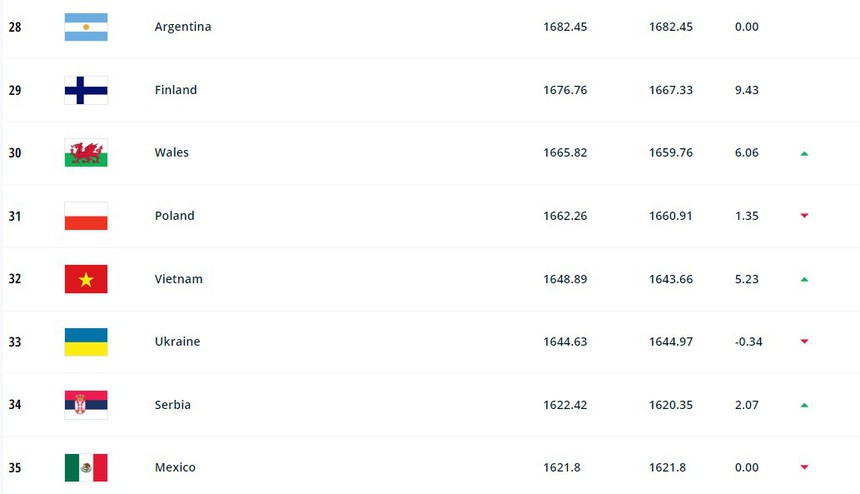
Task: Click the green up arrow for Serbia
Action: pos(804,405)
